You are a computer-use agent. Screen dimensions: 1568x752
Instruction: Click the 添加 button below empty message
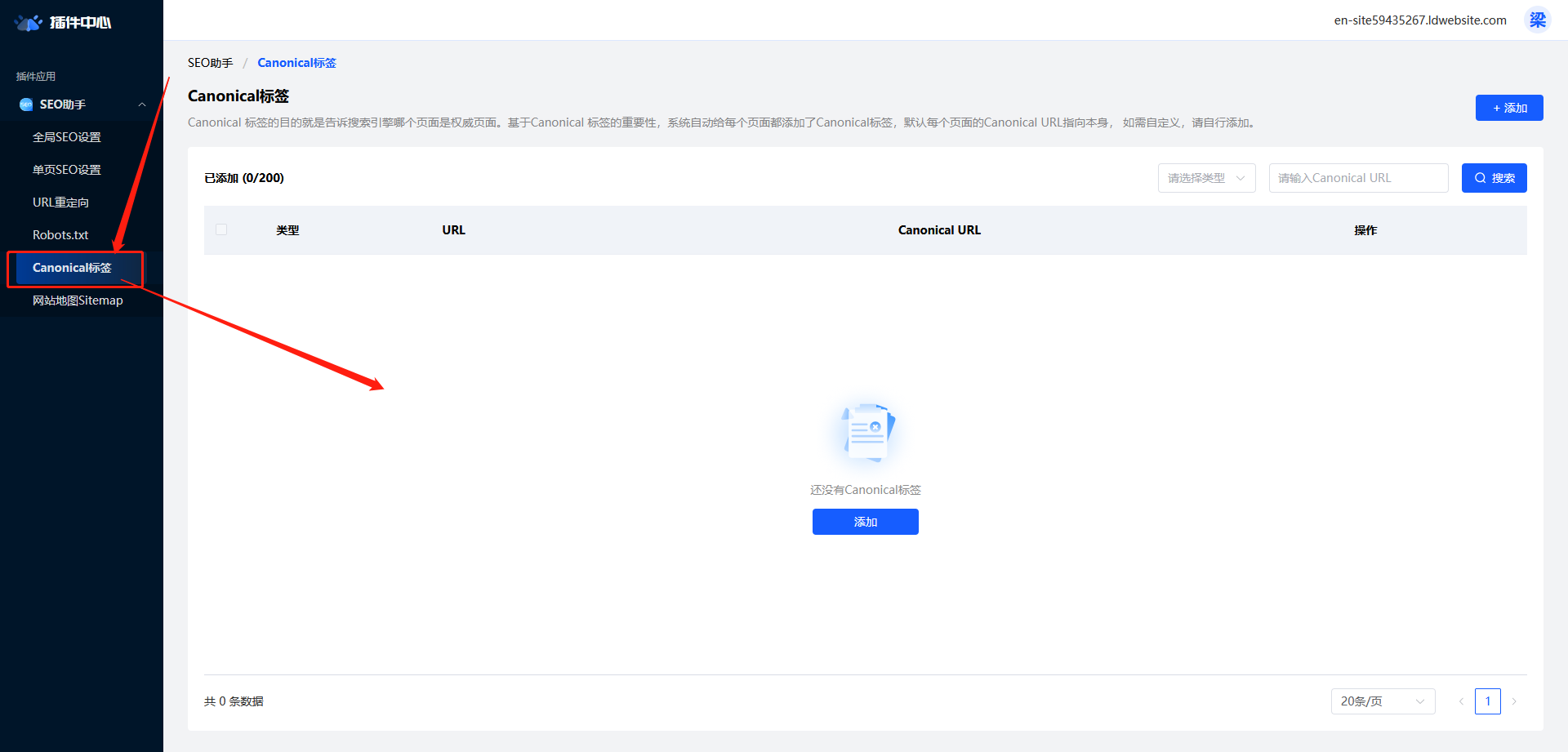[865, 522]
